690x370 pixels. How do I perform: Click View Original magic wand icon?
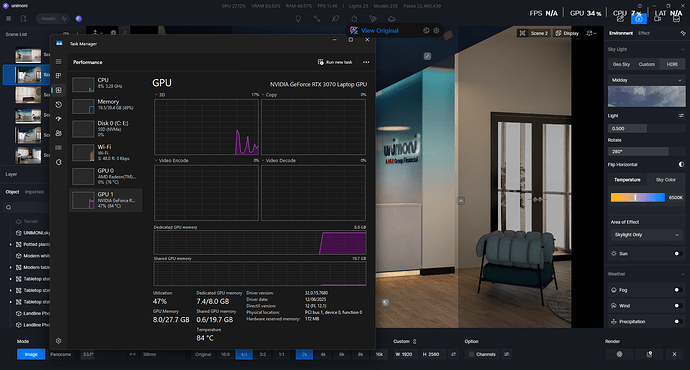point(354,30)
